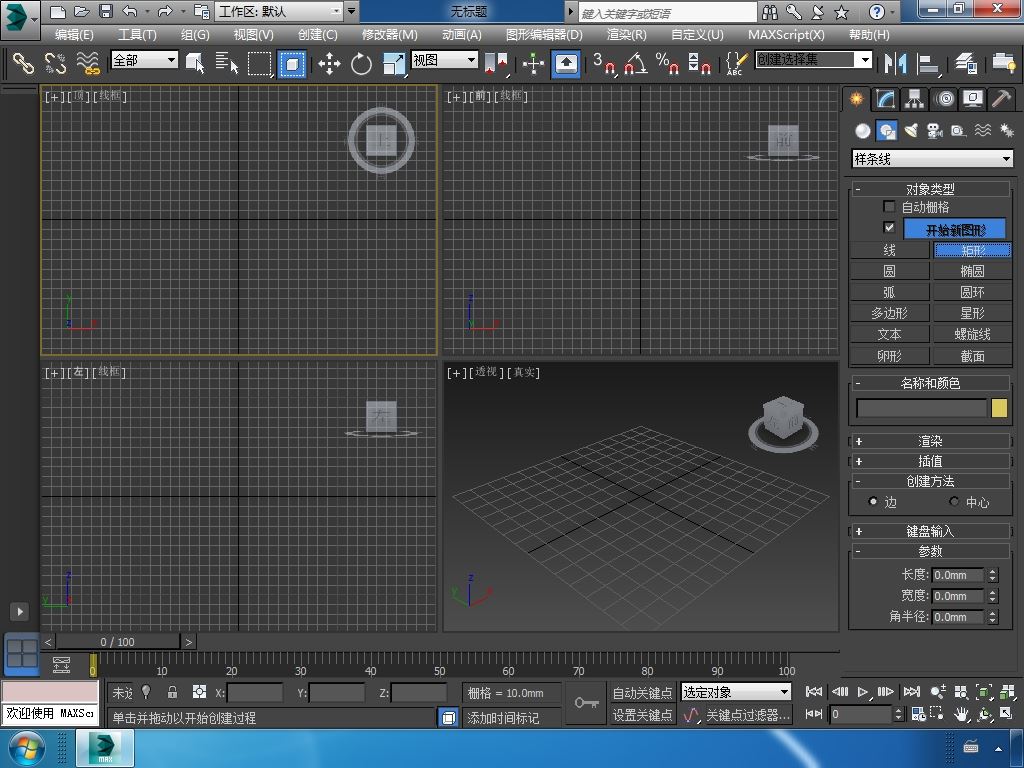Click the 星形 shape button
1024x768 pixels.
(x=972, y=313)
